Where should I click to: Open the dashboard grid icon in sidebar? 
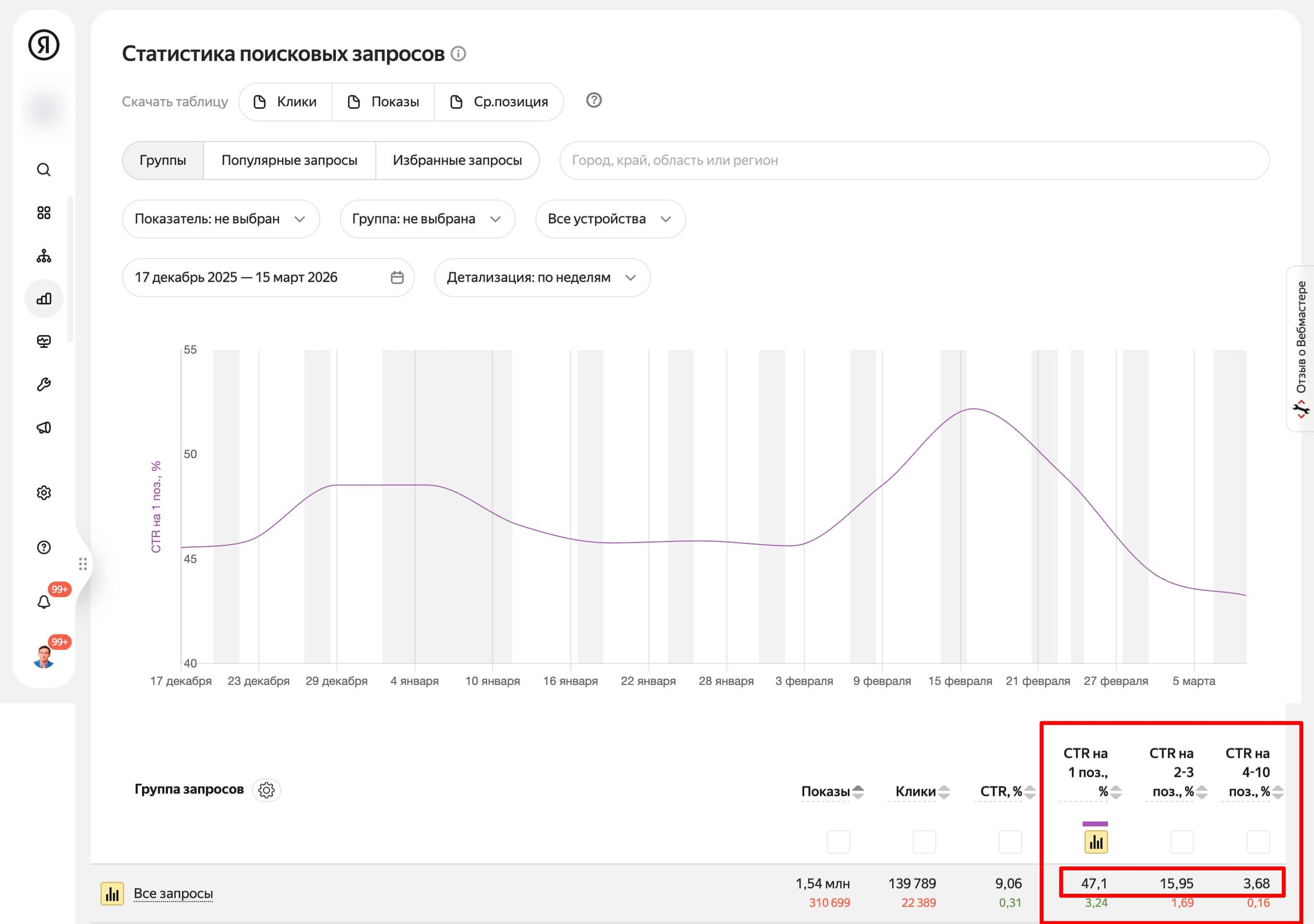click(x=44, y=213)
